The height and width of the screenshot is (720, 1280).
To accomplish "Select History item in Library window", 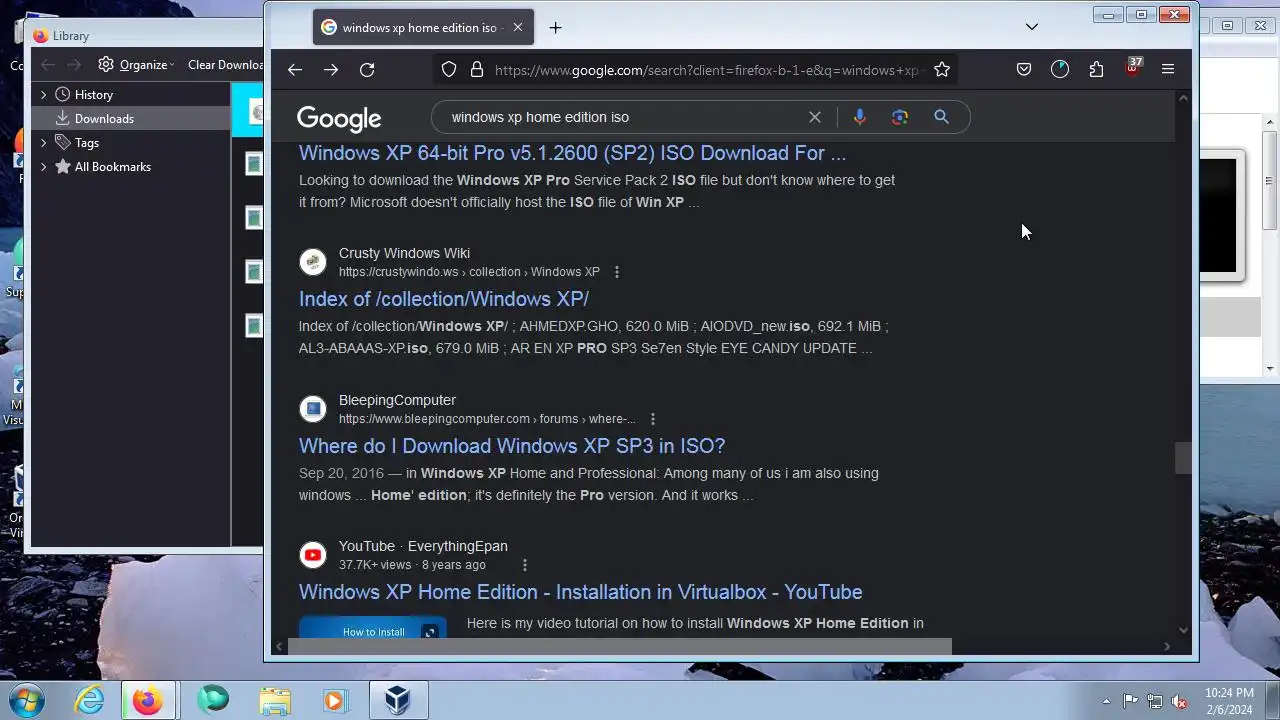I will click(x=94, y=95).
